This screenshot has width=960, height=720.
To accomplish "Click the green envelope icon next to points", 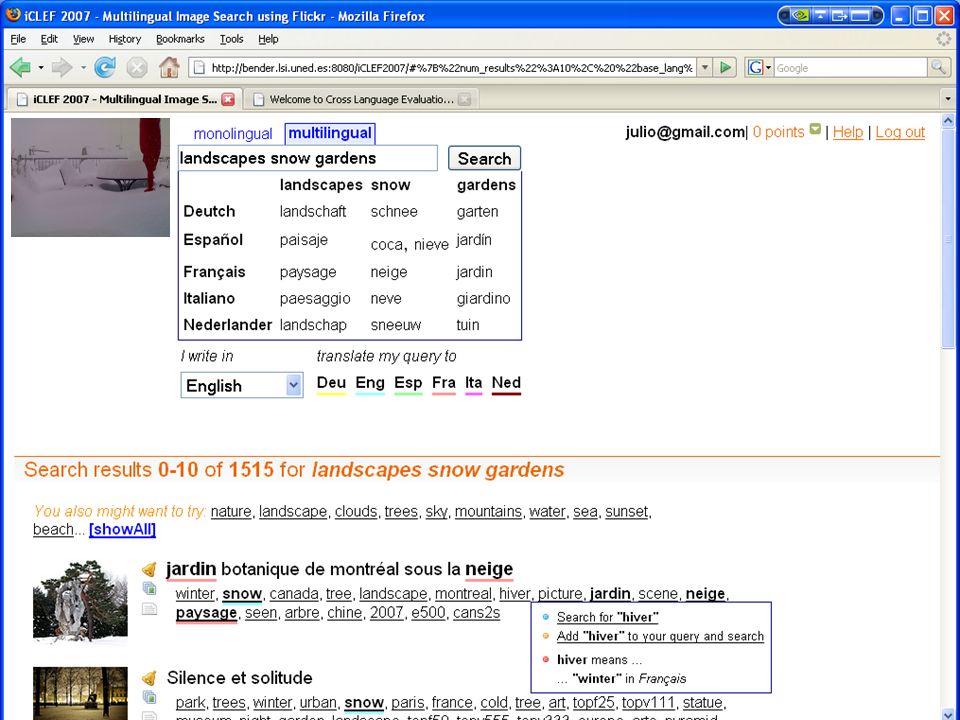I will (x=815, y=129).
